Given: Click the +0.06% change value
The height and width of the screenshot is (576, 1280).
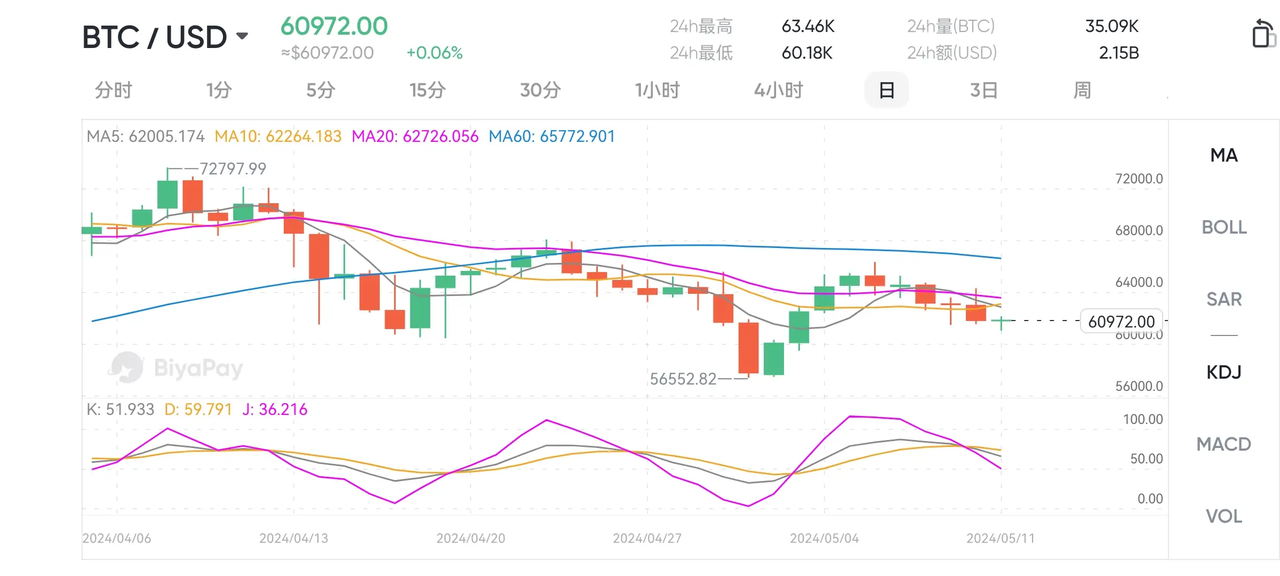Looking at the screenshot, I should pyautogui.click(x=434, y=53).
